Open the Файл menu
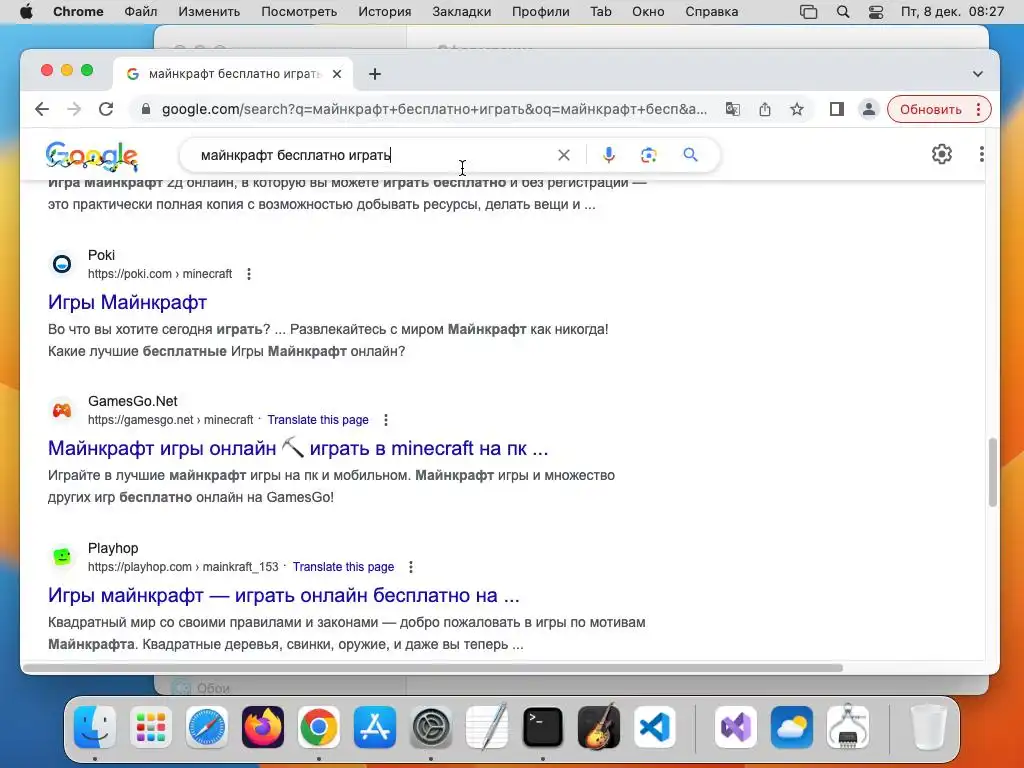 [140, 12]
